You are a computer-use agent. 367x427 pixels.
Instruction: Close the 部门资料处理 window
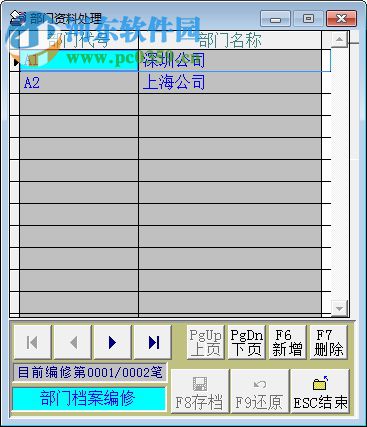pos(341,18)
